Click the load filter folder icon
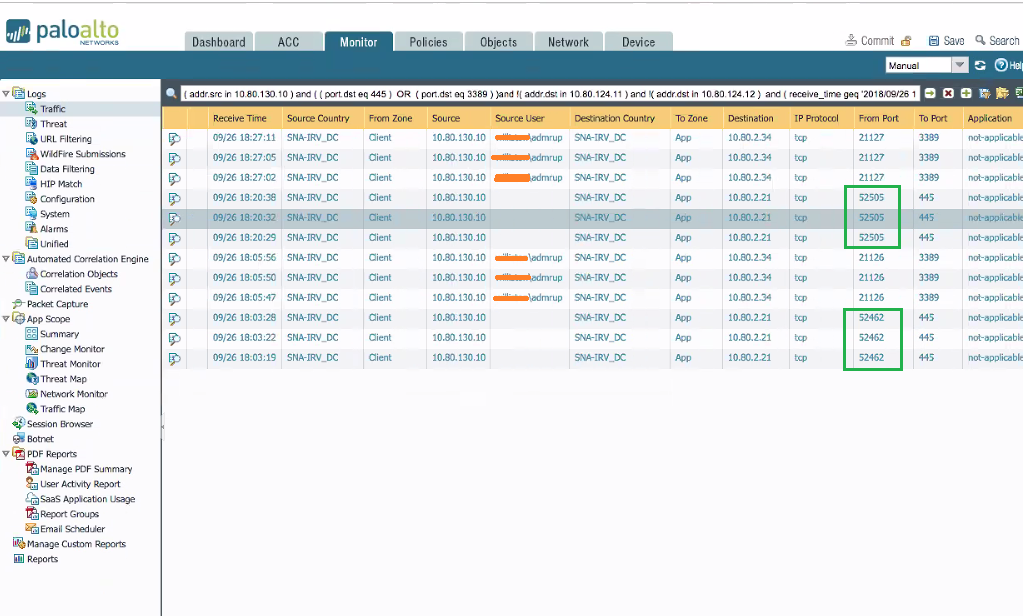The width and height of the screenshot is (1023, 616). 1002,93
